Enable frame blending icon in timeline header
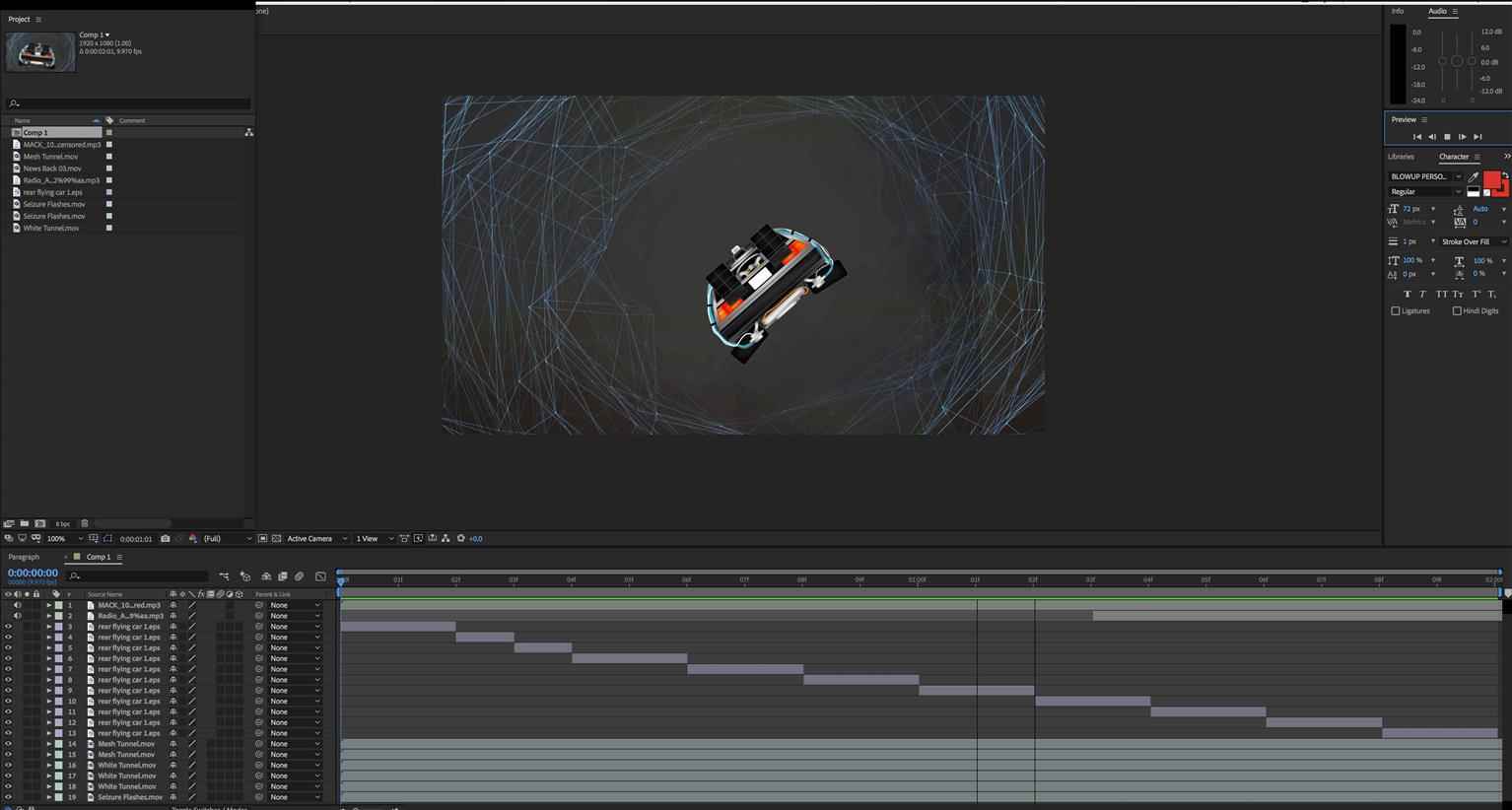 (282, 576)
